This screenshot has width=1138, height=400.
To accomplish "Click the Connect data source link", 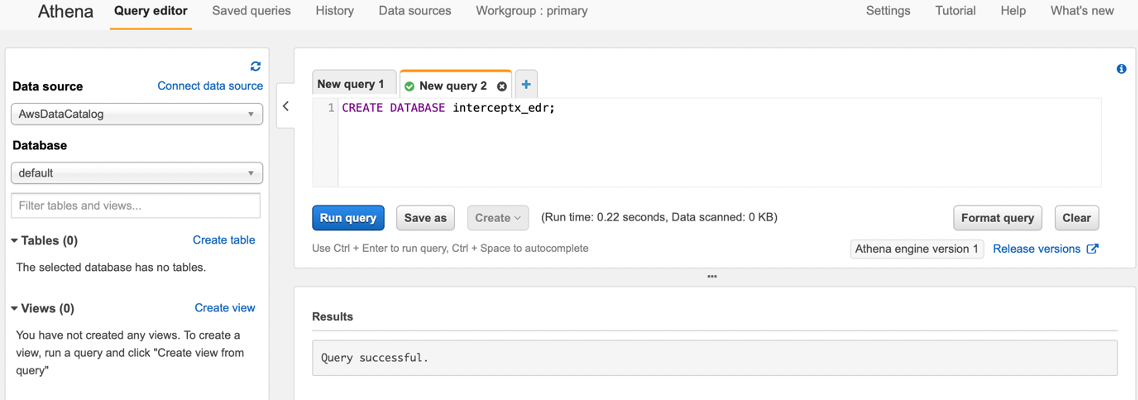I will click(210, 86).
